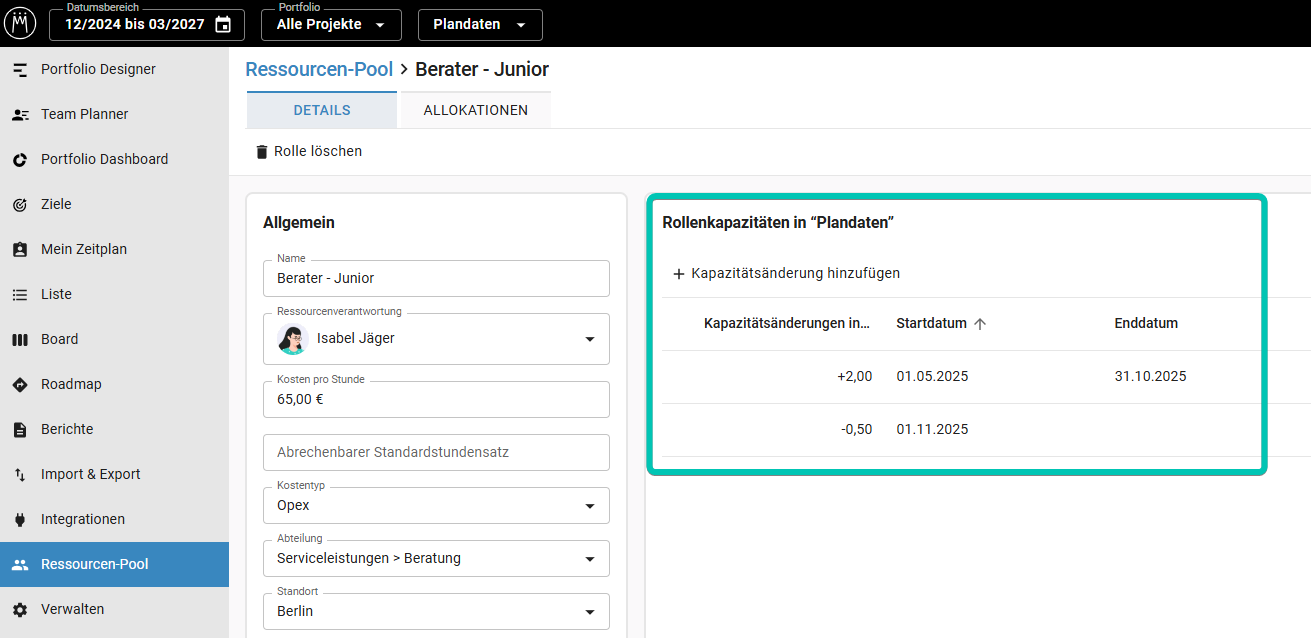Viewport: 1311px width, 638px height.
Task: Click the Rollenkapazitäten in "Plandaten" heading
Action: pyautogui.click(x=778, y=223)
